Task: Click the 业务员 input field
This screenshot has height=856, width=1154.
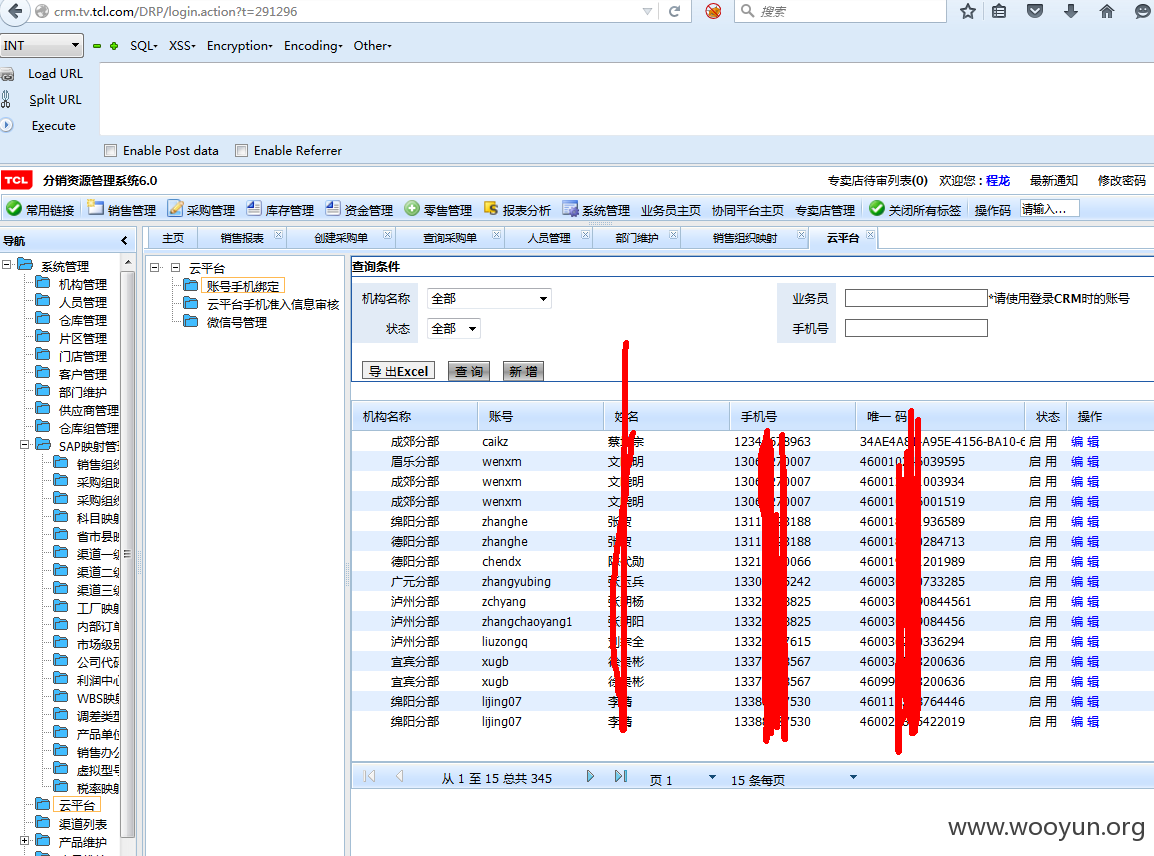Action: pos(916,298)
